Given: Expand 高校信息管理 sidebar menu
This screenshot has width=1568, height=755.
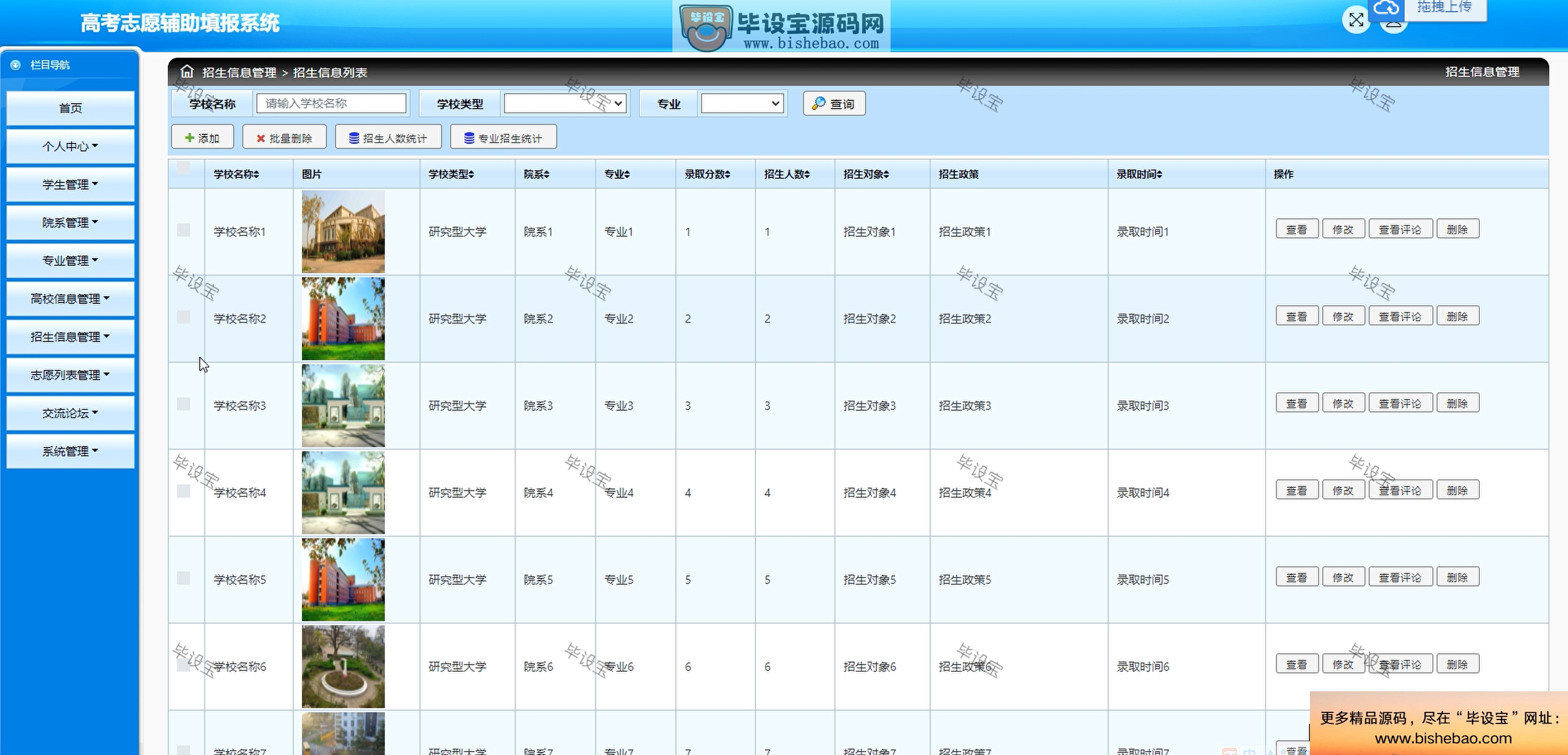Looking at the screenshot, I should click(70, 299).
